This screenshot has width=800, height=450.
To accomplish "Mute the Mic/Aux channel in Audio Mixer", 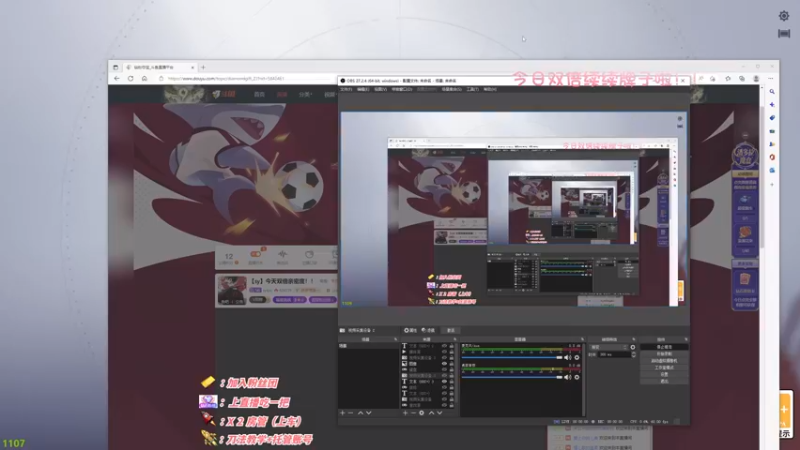I will coord(567,358).
